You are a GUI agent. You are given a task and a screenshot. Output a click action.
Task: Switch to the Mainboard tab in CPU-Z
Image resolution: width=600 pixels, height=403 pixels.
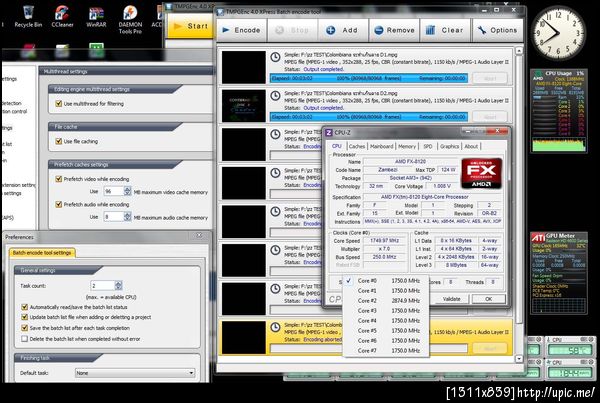pos(382,146)
